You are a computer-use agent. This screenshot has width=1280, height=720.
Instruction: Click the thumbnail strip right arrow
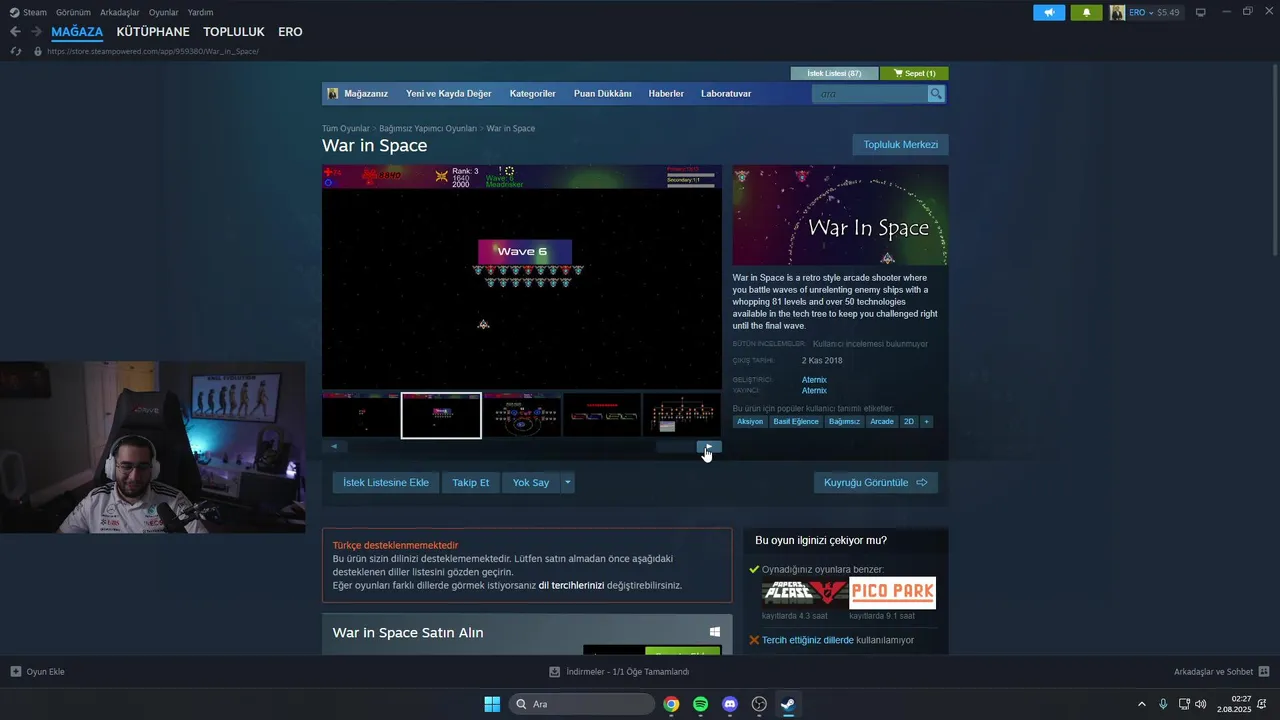pos(709,447)
